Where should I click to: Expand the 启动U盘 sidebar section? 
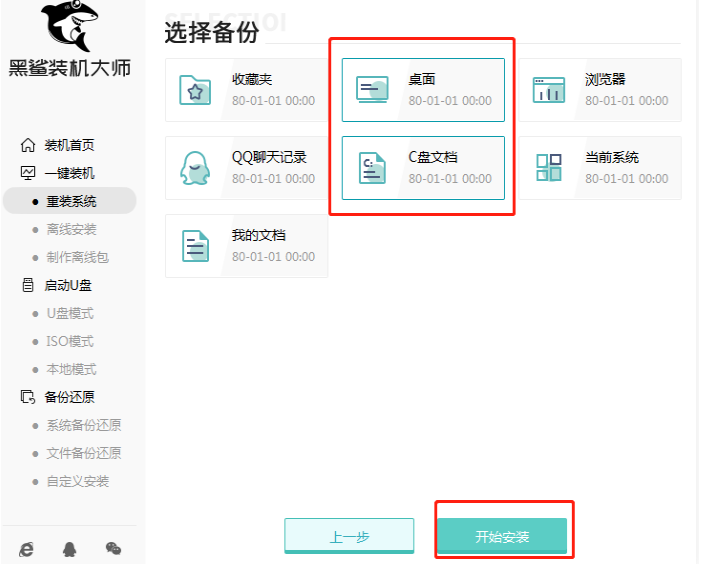68,285
